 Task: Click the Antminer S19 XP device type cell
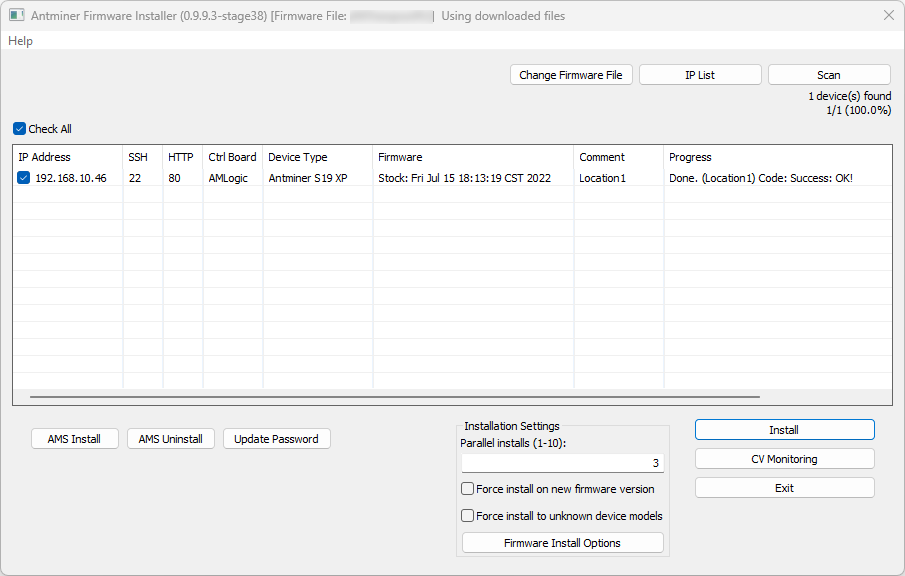[308, 178]
